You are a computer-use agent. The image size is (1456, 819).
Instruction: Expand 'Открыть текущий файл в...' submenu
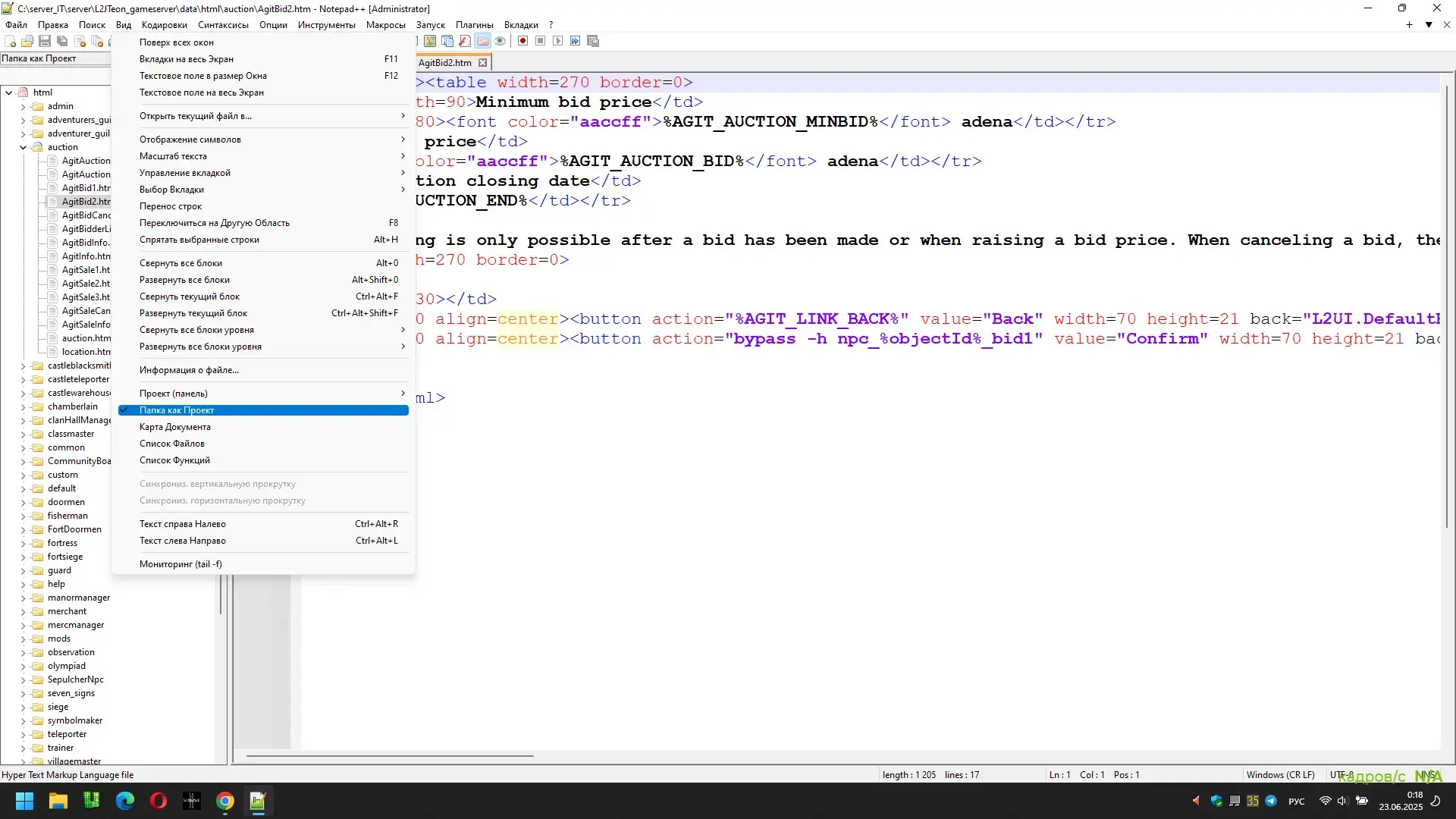coord(263,116)
